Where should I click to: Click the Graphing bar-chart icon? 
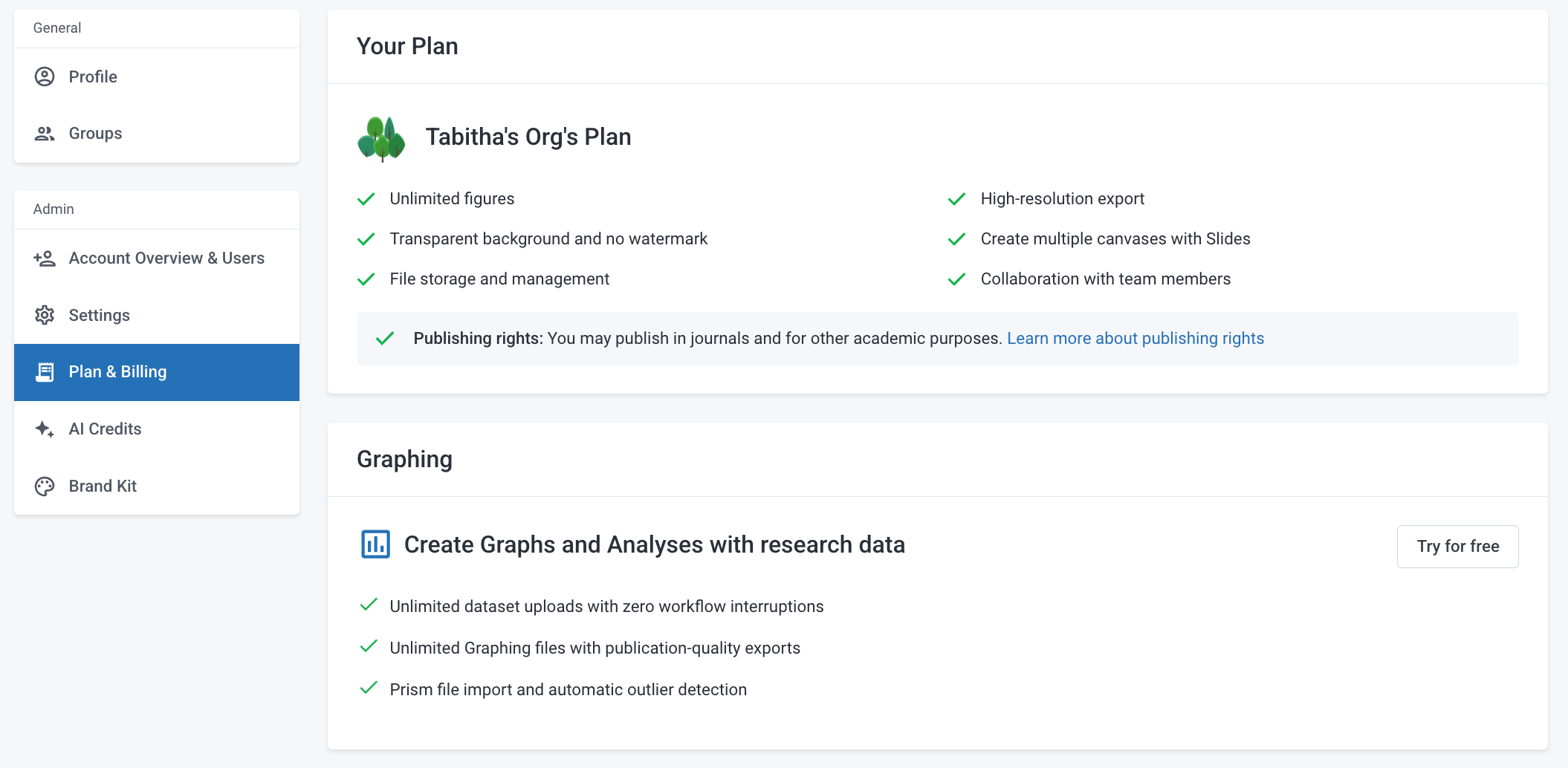pyautogui.click(x=375, y=544)
